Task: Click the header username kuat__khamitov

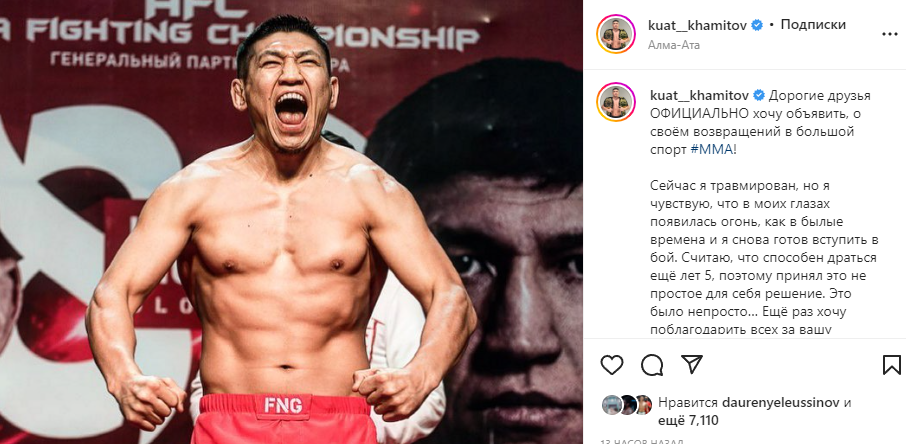Action: pyautogui.click(x=698, y=25)
